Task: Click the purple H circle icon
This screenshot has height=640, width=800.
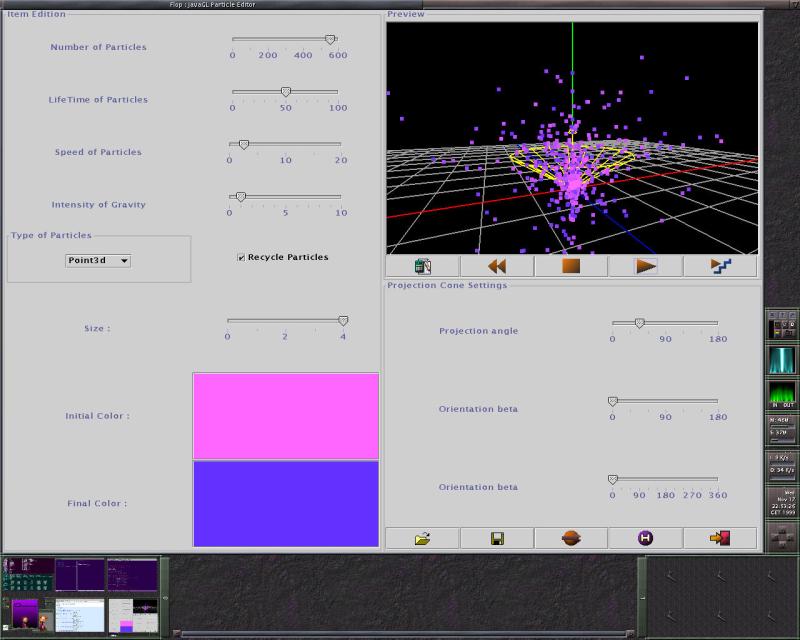Action: coord(645,538)
